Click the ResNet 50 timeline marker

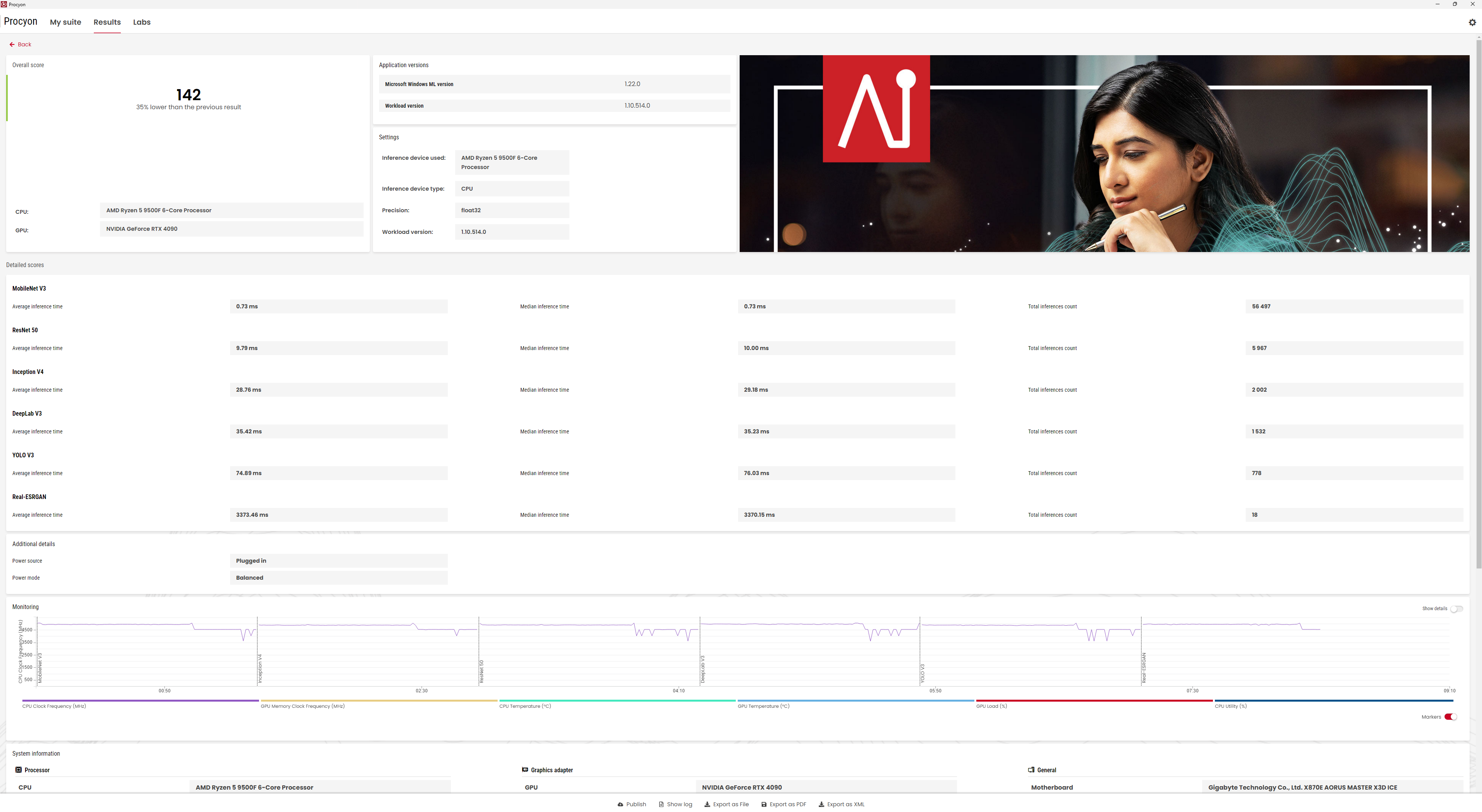tap(481, 671)
